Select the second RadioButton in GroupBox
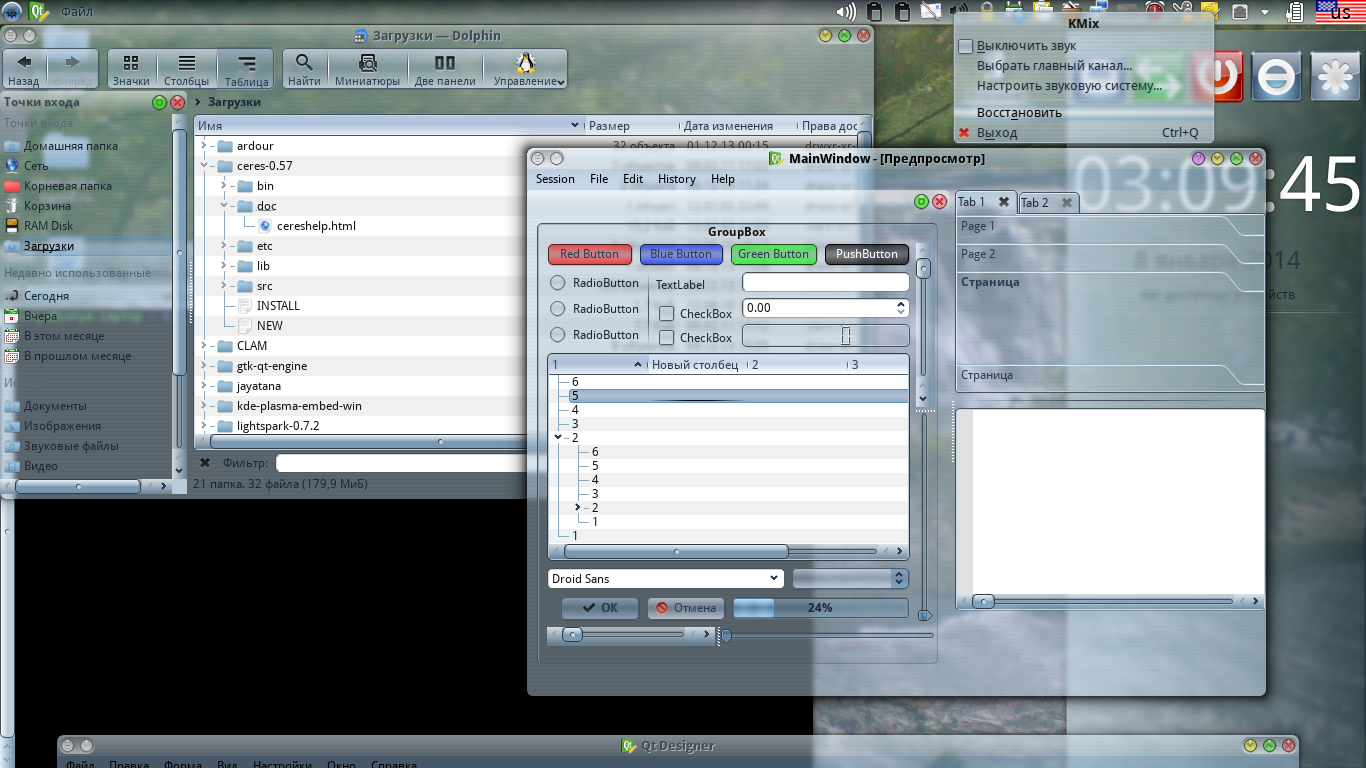This screenshot has width=1366, height=768. pos(558,309)
